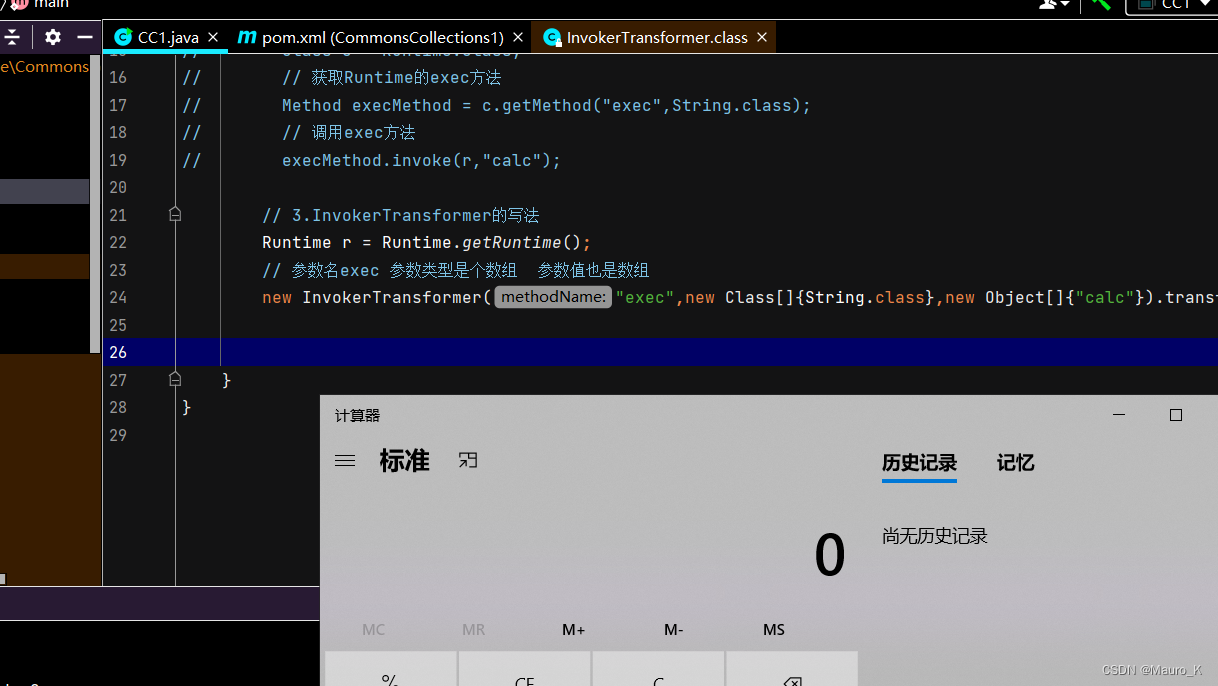1218x686 pixels.
Task: Collapse the method fold arrow at line 27
Action: point(175,380)
